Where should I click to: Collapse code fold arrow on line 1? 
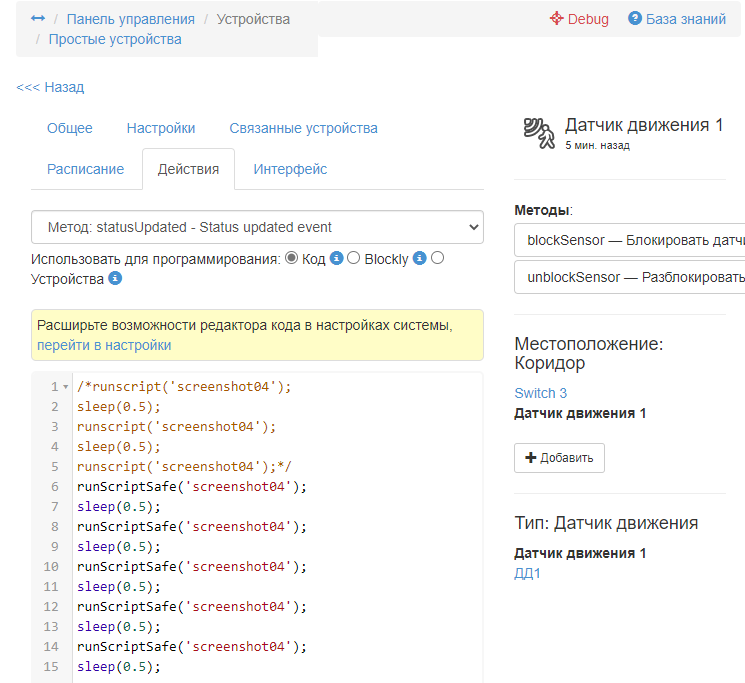66,387
